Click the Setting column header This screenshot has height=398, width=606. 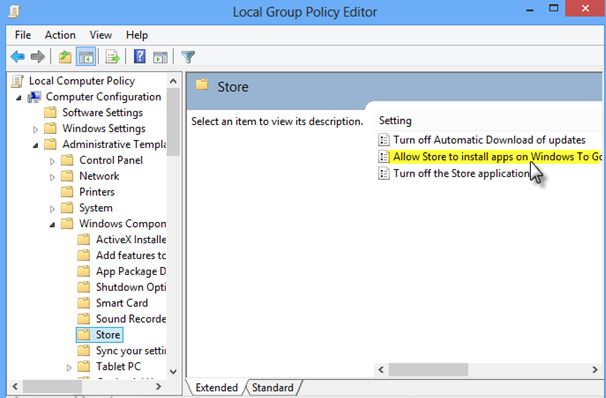coord(395,121)
